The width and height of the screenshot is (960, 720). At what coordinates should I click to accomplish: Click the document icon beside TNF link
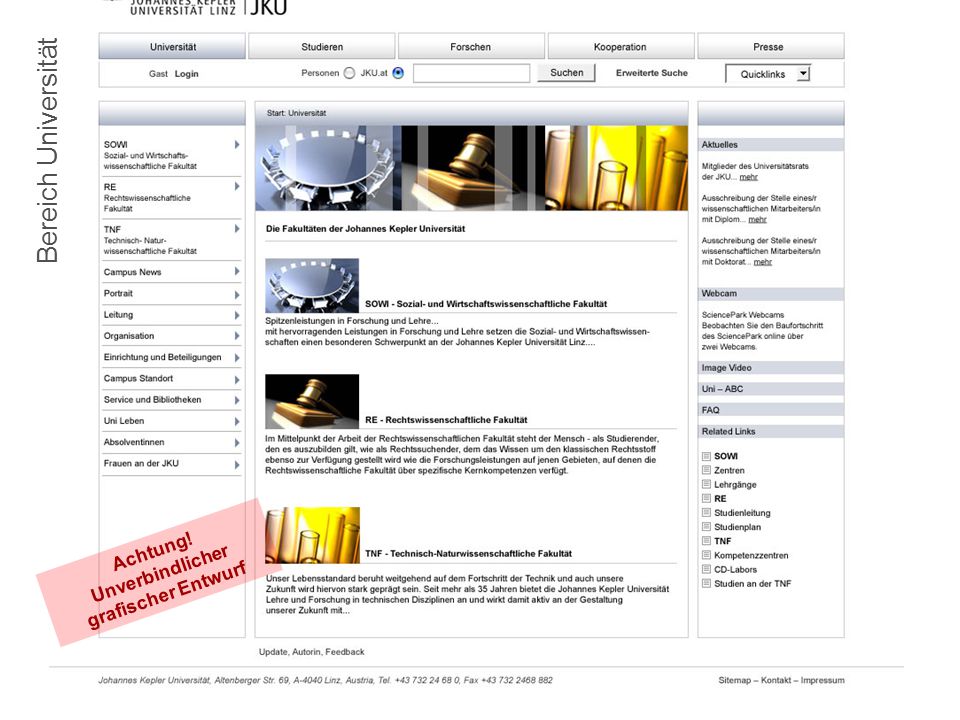[706, 541]
